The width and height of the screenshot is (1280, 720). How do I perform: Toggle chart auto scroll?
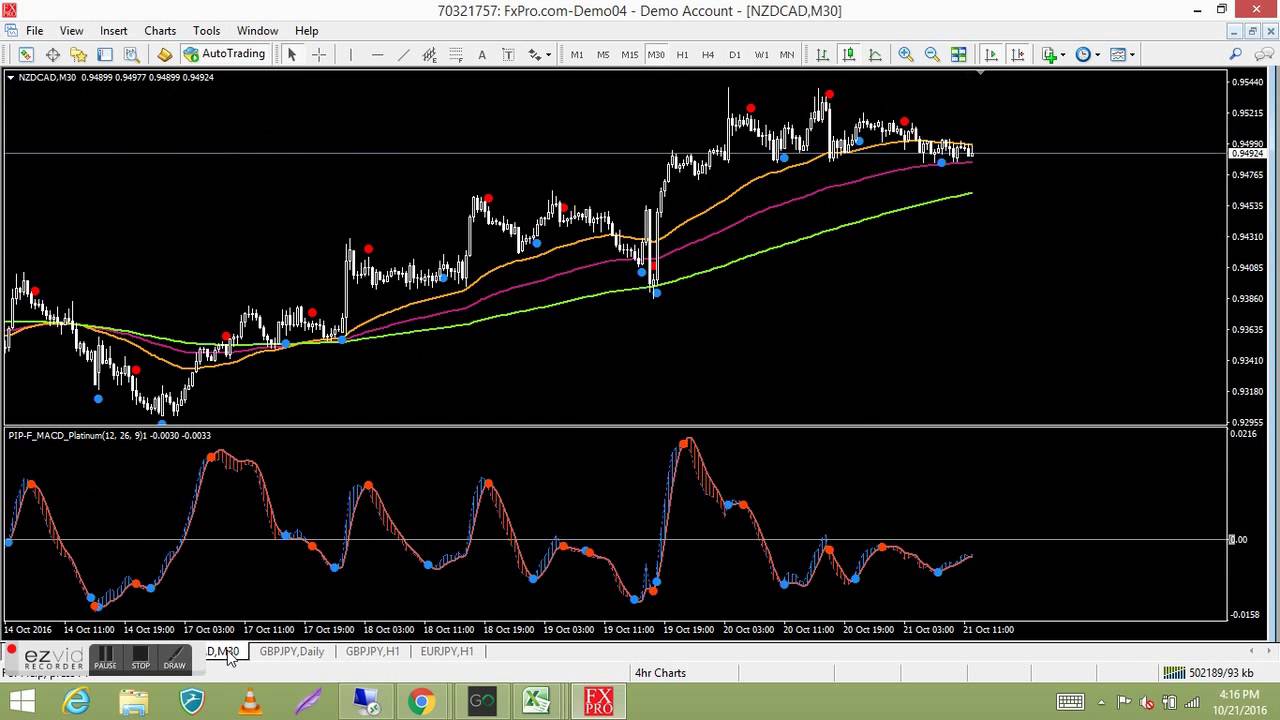991,54
